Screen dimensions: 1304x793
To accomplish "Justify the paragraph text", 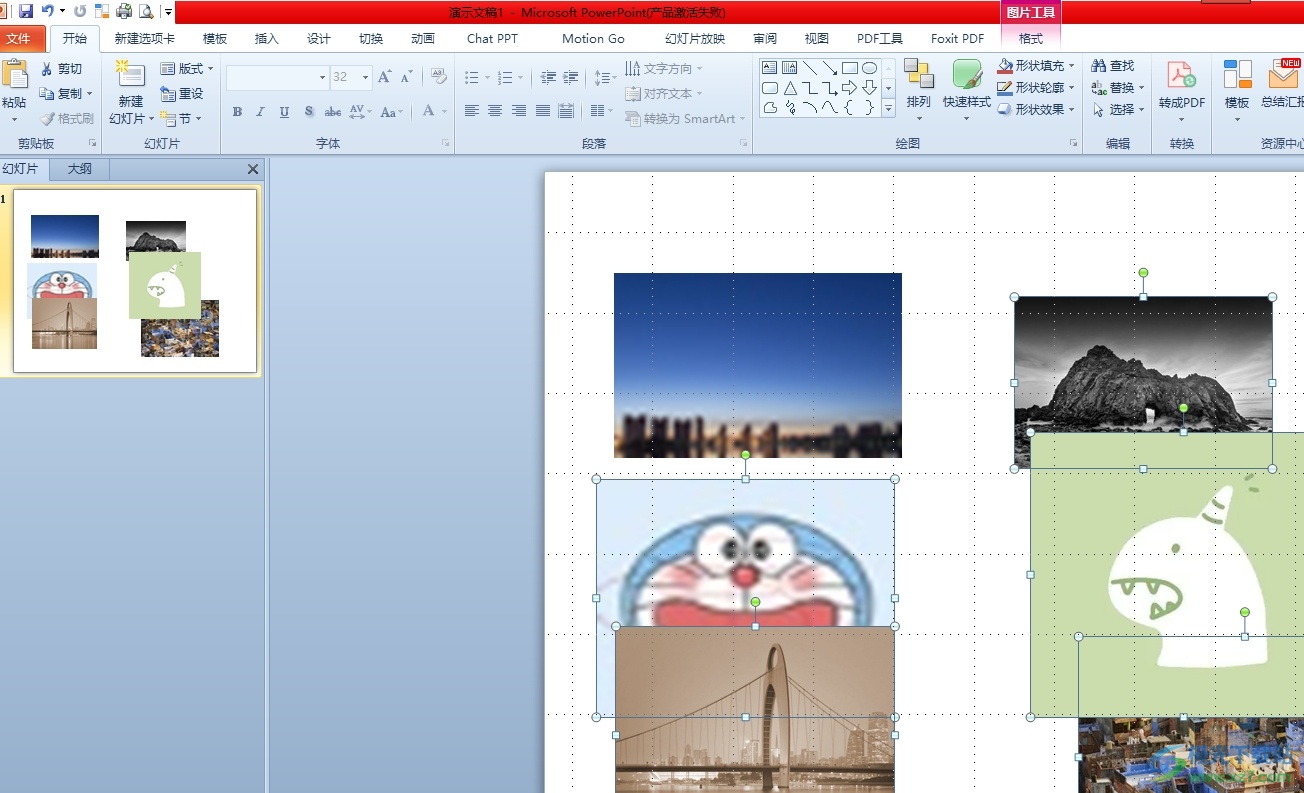I will (542, 111).
